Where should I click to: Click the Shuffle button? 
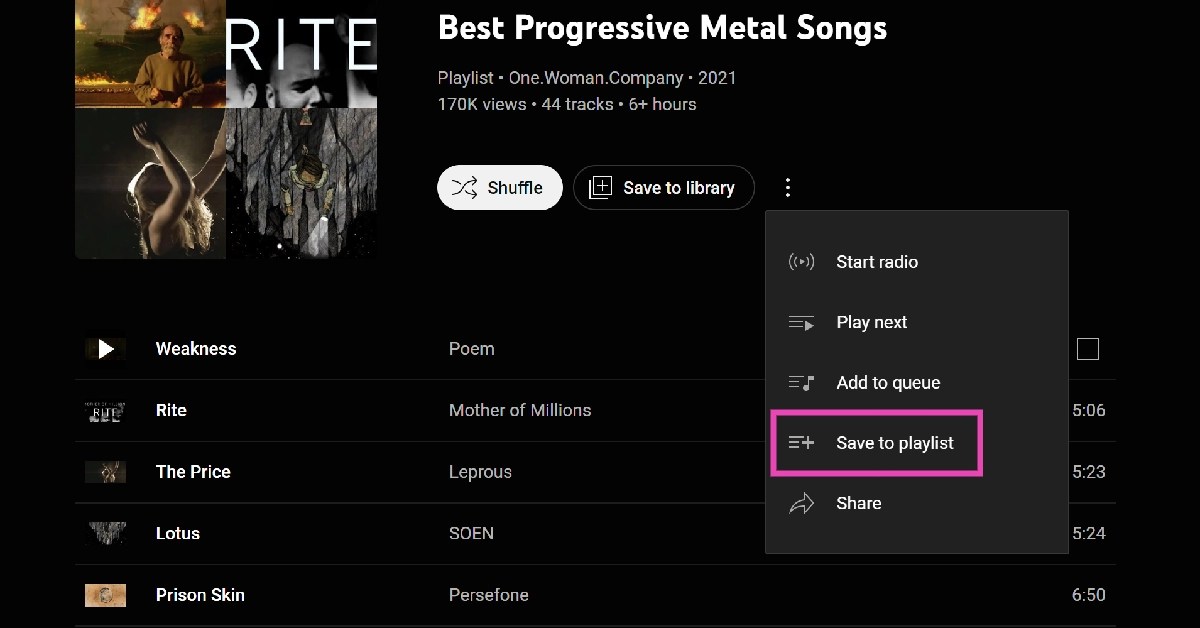tap(499, 187)
